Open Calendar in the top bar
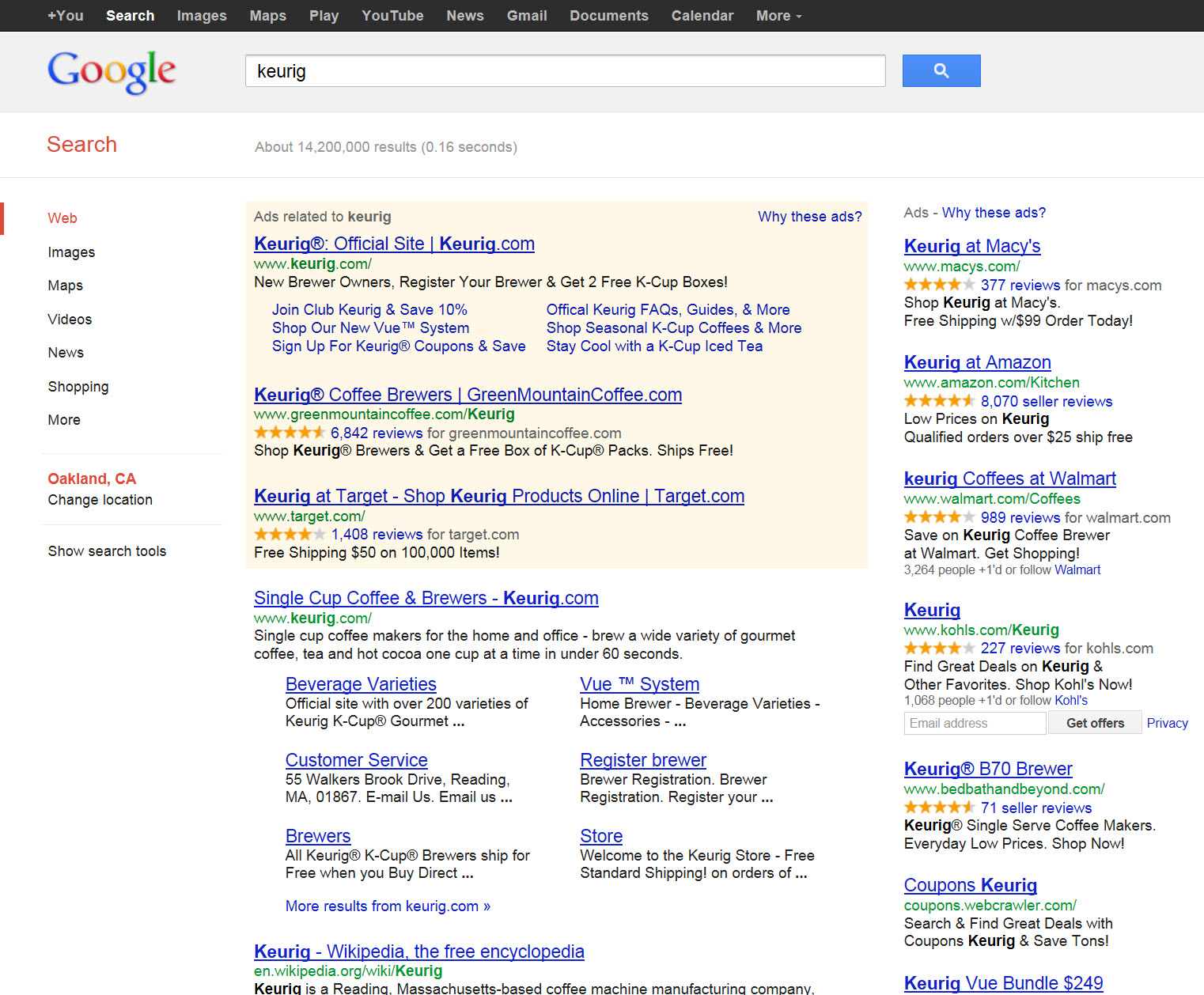The width and height of the screenshot is (1204, 995). [702, 16]
